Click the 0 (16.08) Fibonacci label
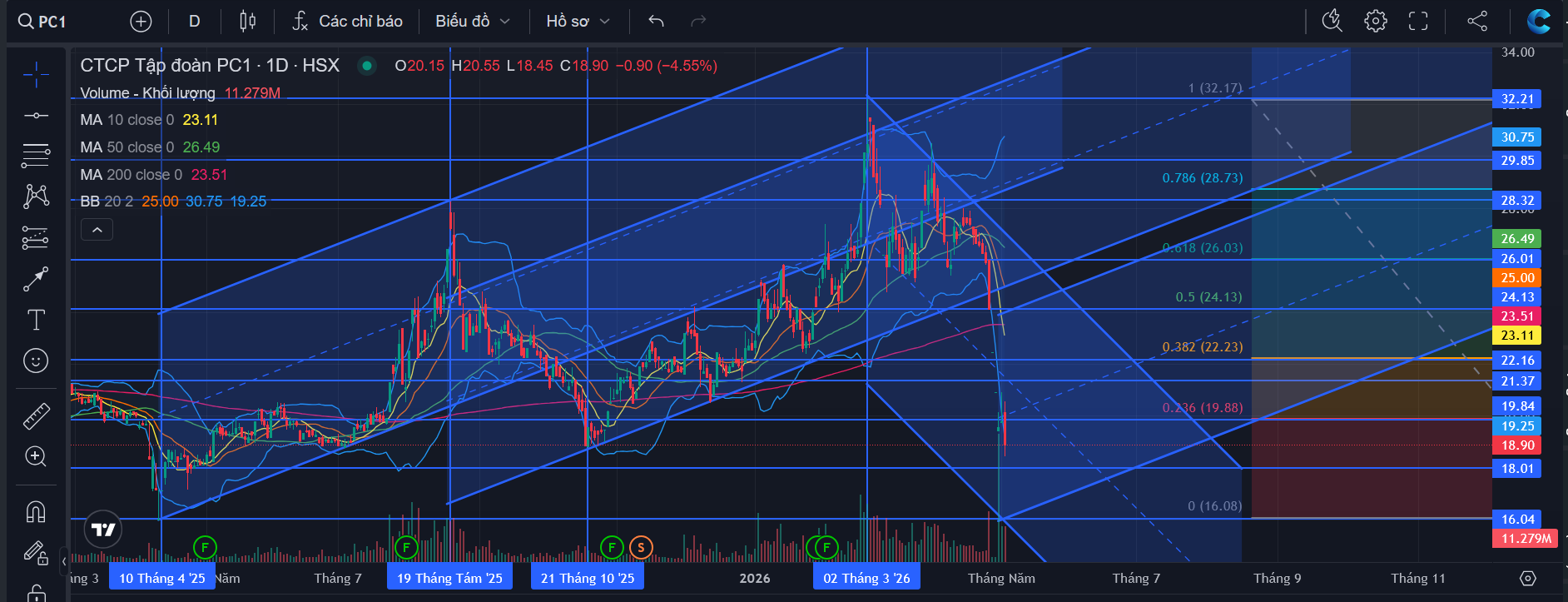This screenshot has height=602, width=1568. (1215, 506)
